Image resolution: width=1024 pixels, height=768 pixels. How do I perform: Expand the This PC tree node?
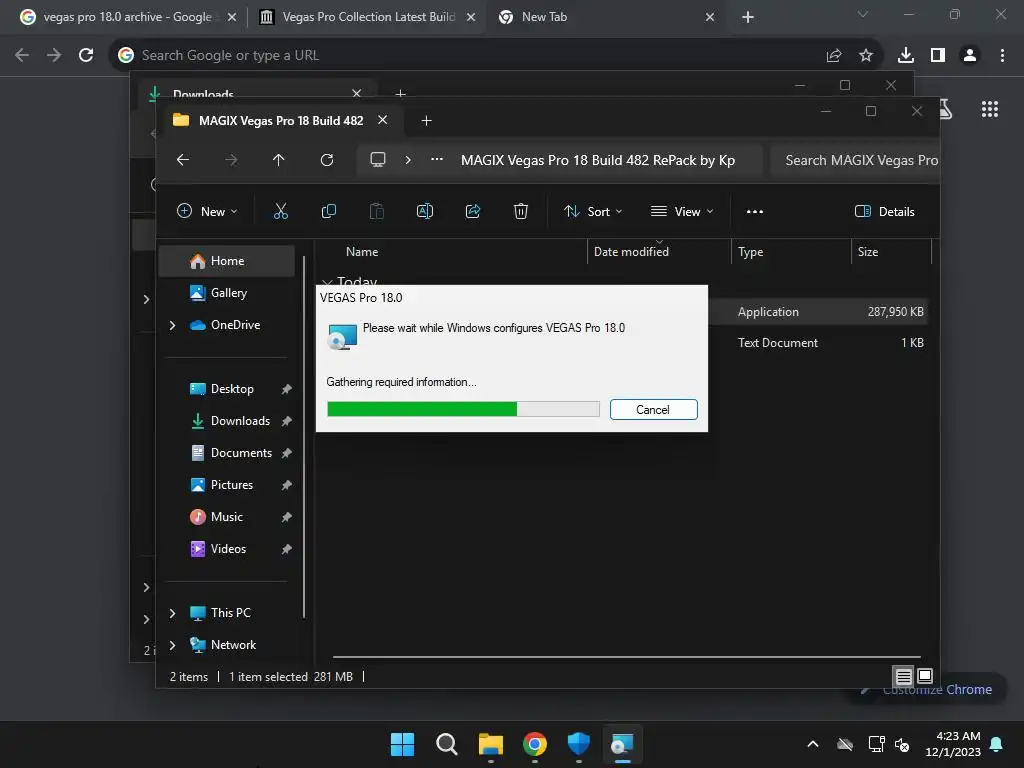pos(172,613)
